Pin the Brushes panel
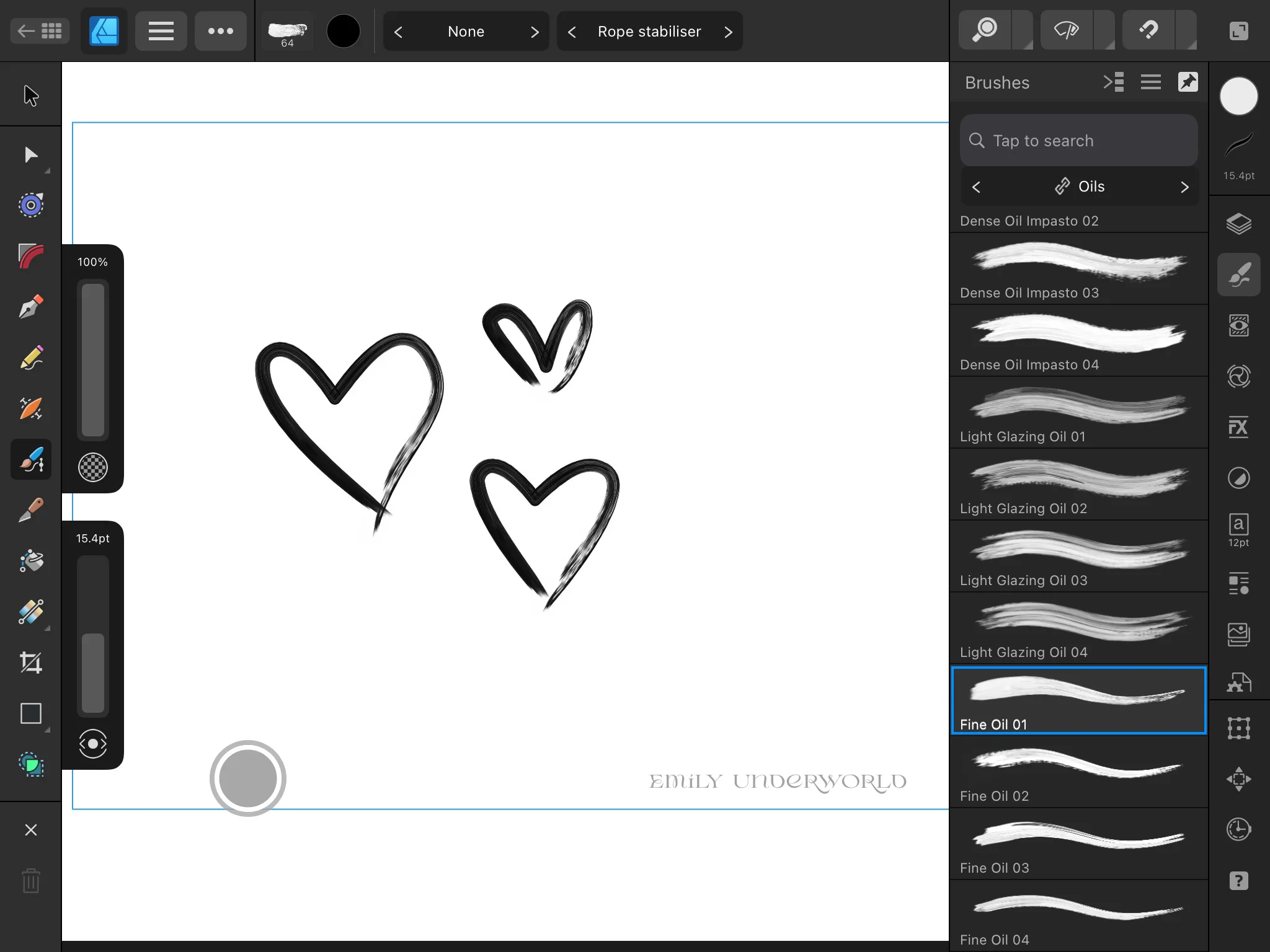Screen dimensions: 1270x952 (1188, 82)
